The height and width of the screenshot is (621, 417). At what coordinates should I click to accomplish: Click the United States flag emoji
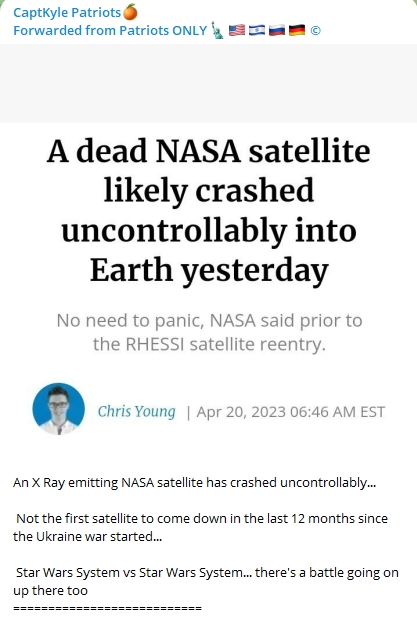(237, 30)
